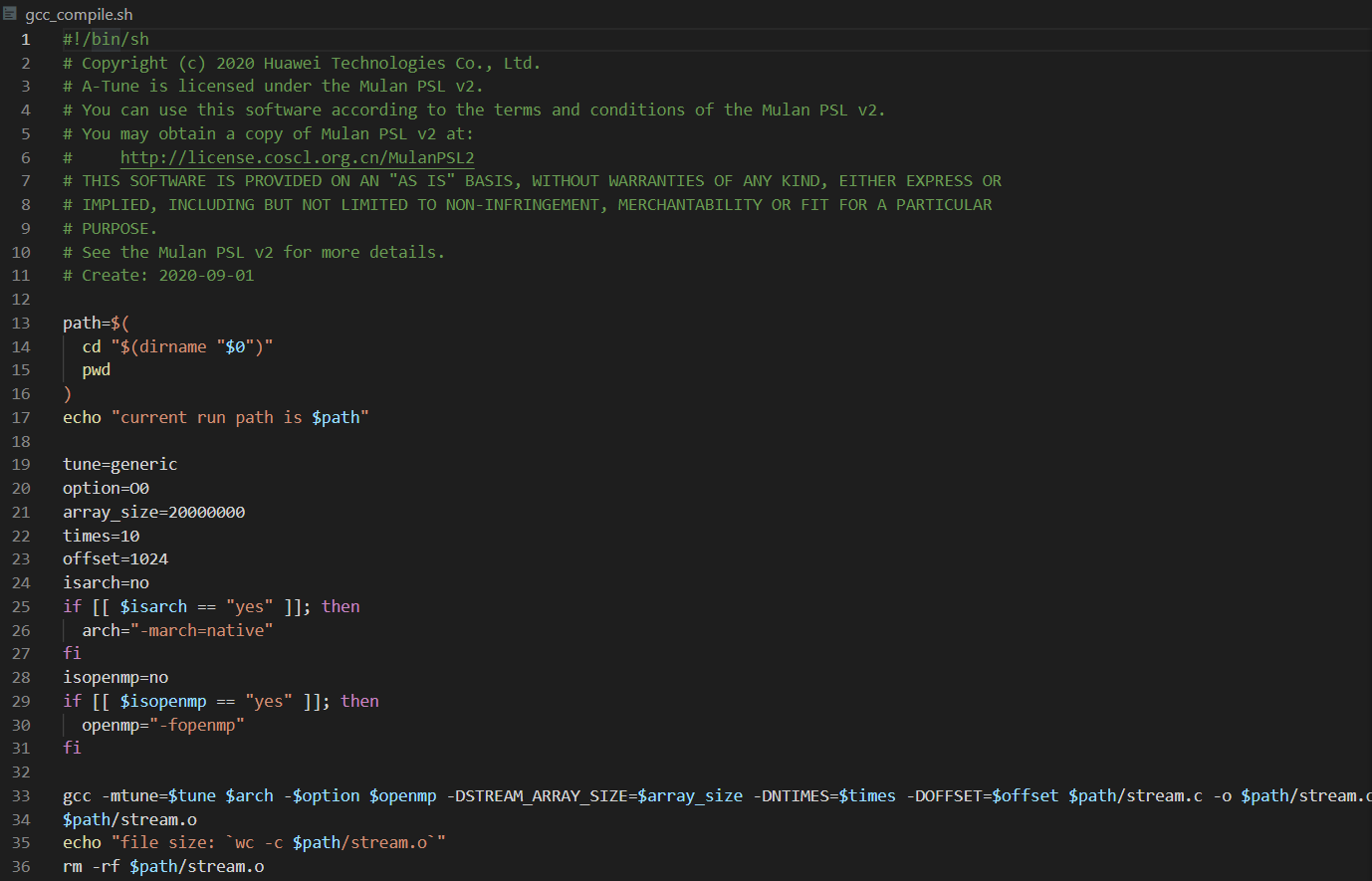Click the "You may obtain a copy" comment
Viewport: 1372px width, 881px height.
click(268, 134)
